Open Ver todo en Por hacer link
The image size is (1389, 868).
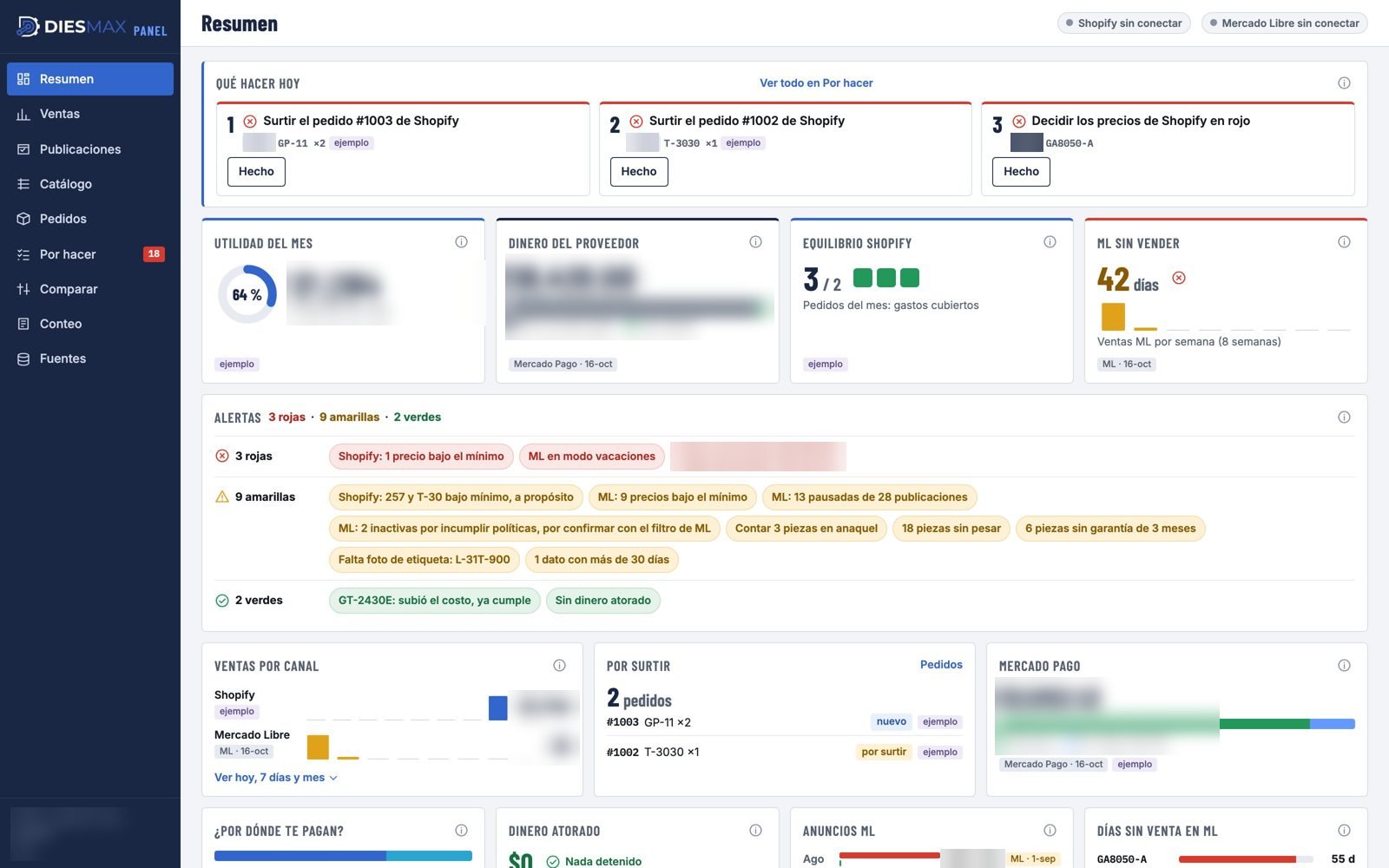tap(816, 83)
